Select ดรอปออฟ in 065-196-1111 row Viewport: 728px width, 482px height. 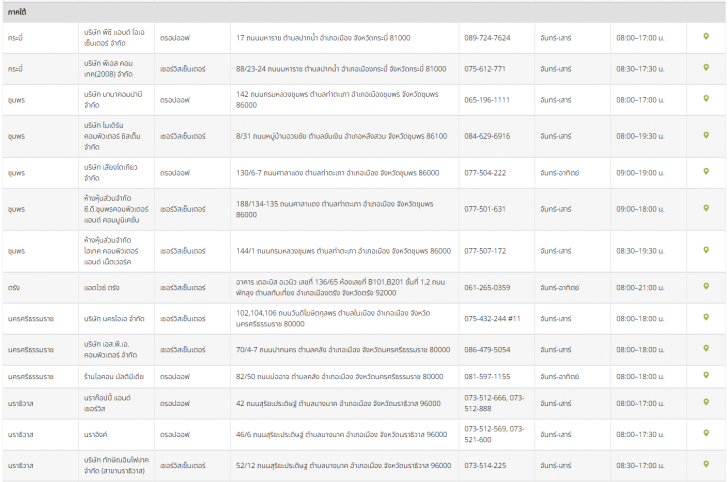point(175,100)
